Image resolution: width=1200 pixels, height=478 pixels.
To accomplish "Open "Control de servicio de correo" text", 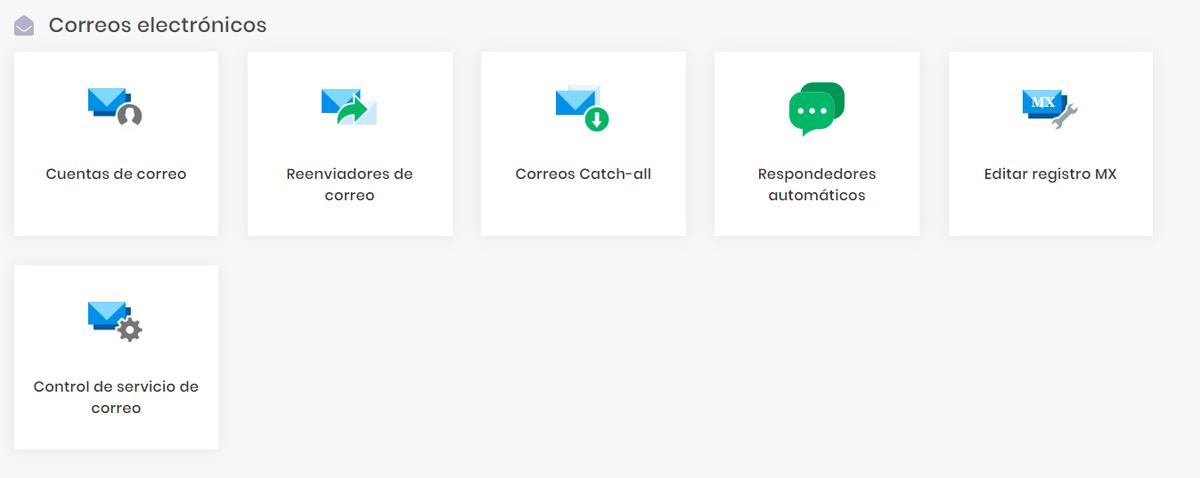I will point(116,398).
